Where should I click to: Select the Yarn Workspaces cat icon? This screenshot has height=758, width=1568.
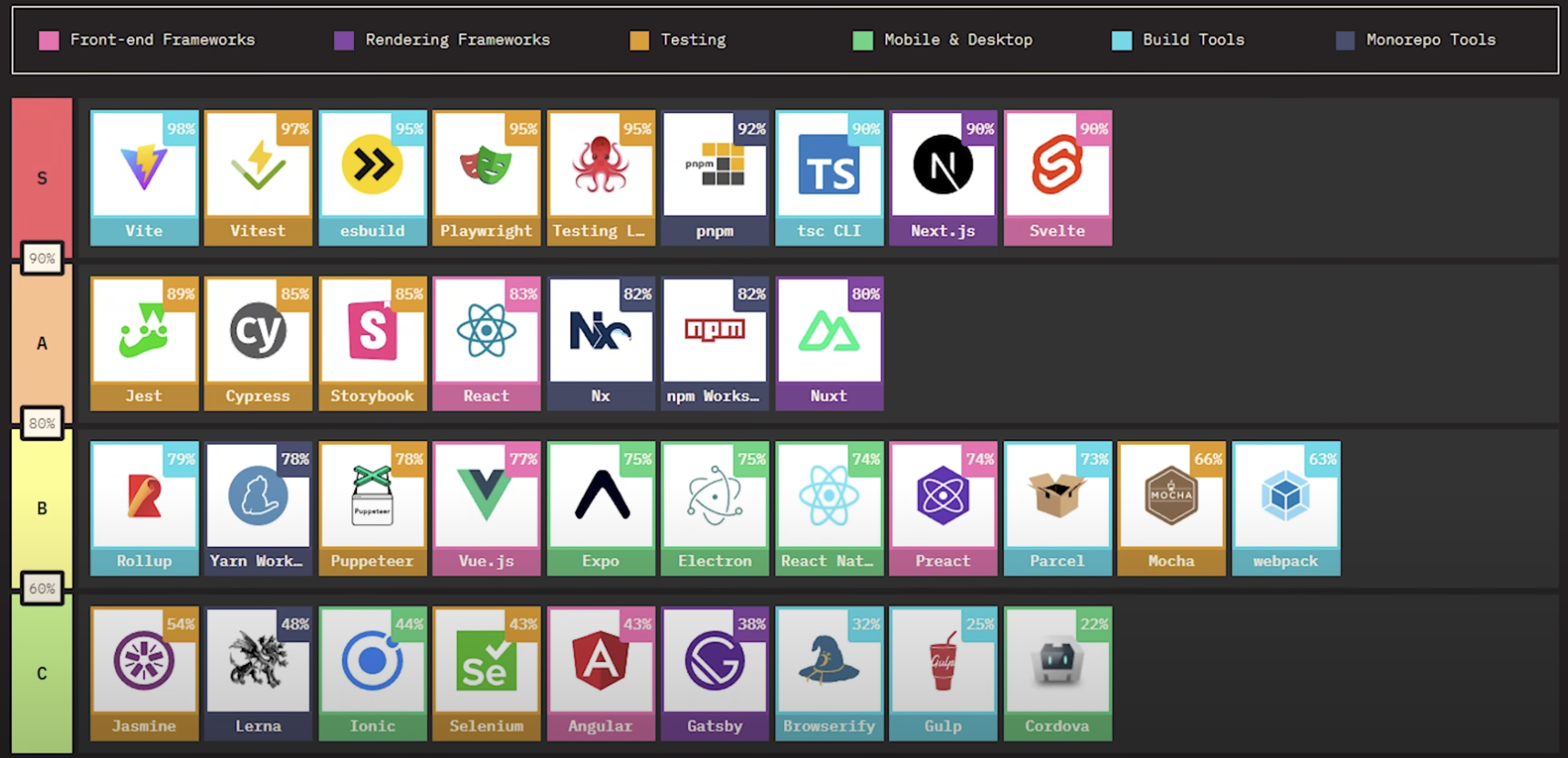pyautogui.click(x=258, y=496)
